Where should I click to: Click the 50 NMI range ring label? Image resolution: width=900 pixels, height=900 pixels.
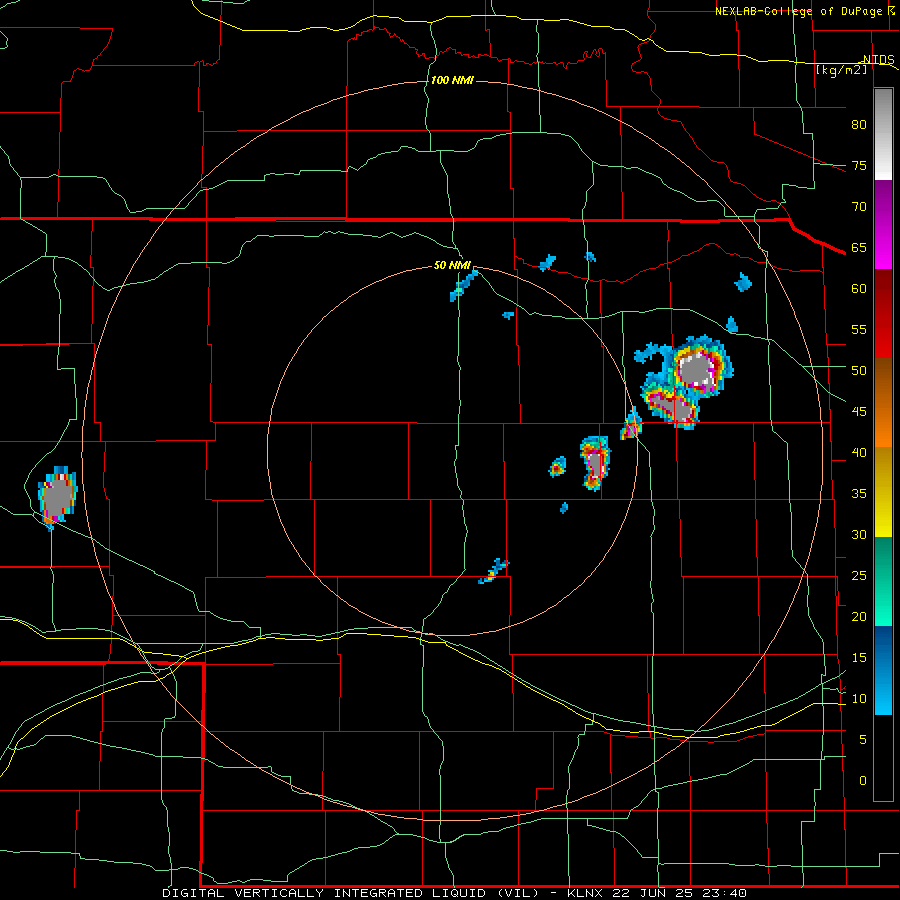(452, 265)
